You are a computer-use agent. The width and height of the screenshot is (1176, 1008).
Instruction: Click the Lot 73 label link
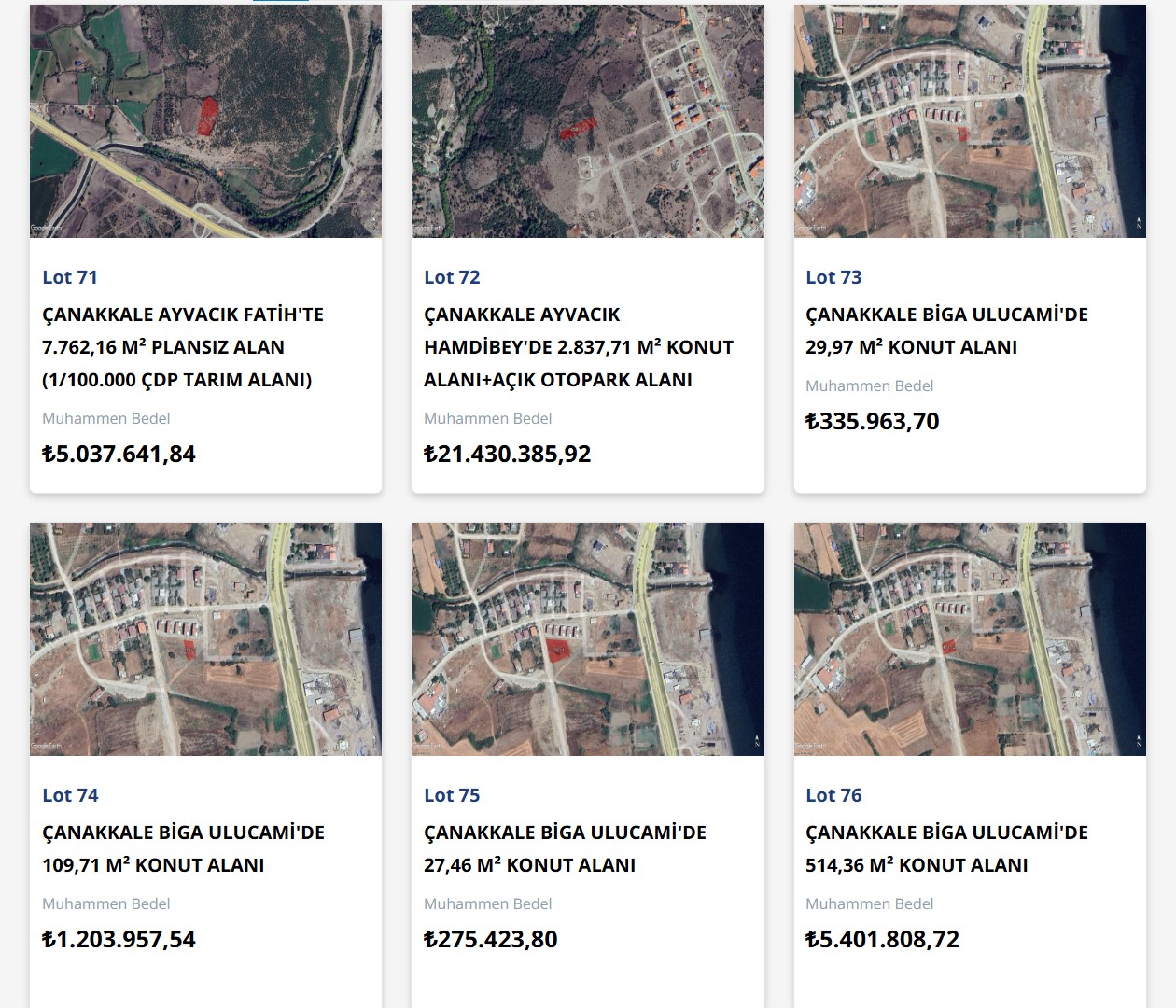(x=833, y=277)
